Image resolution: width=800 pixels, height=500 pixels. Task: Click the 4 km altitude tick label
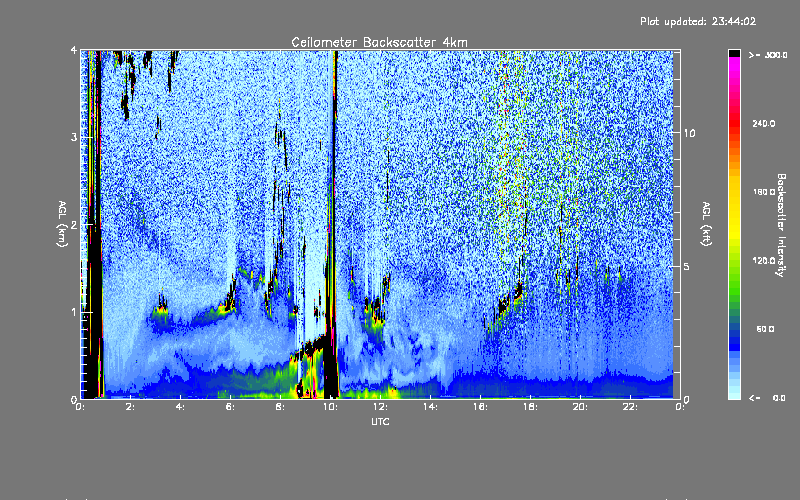74,51
